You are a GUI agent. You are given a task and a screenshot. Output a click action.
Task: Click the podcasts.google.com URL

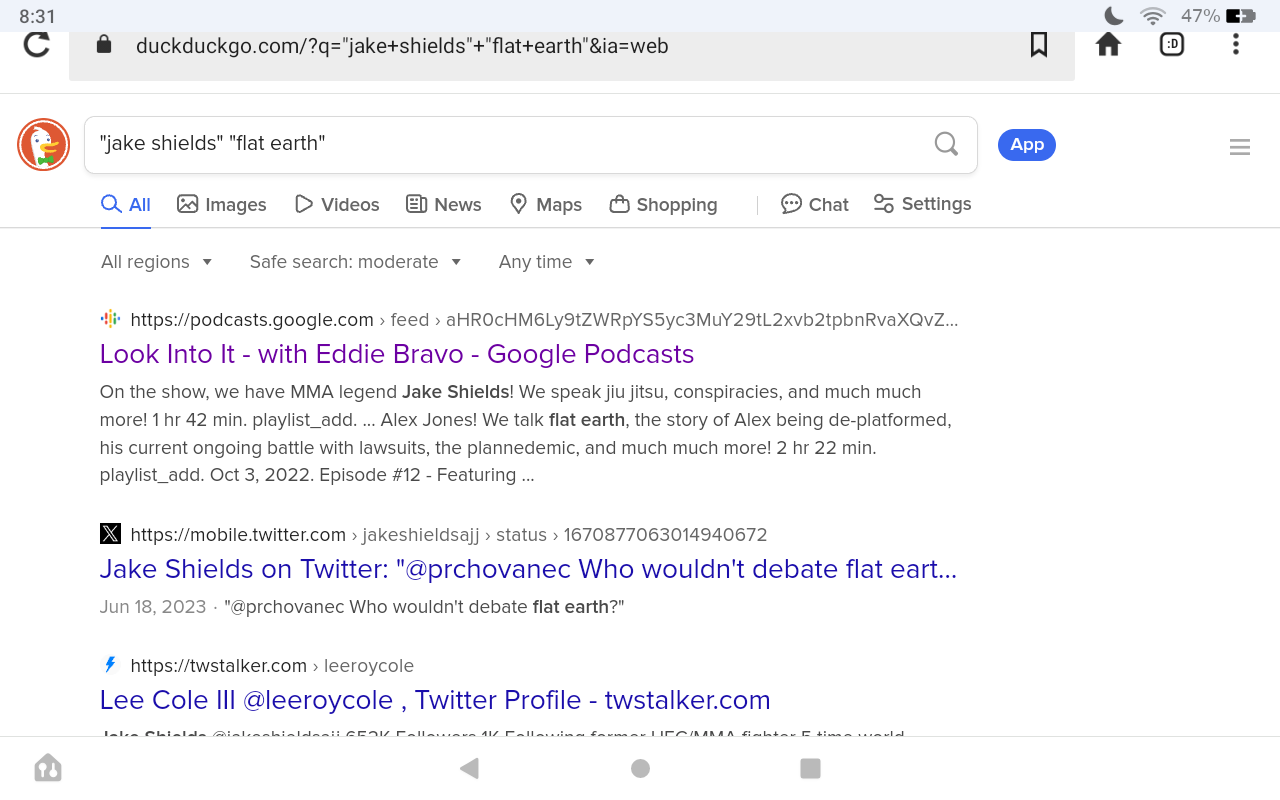(x=252, y=320)
